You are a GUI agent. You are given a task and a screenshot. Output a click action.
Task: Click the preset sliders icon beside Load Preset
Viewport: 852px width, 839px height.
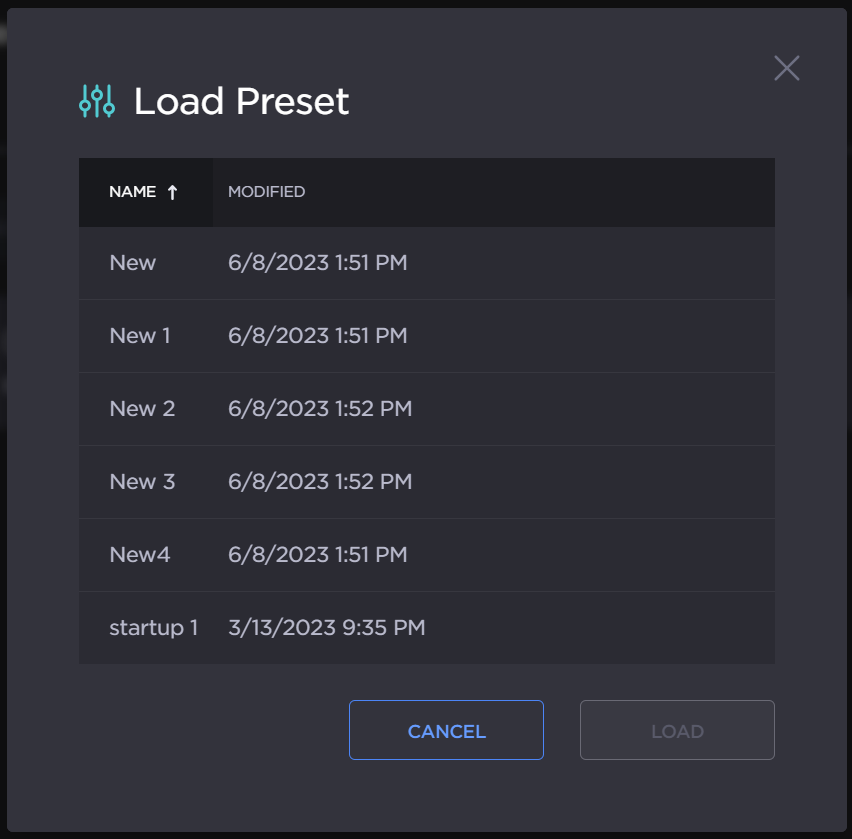[x=97, y=101]
